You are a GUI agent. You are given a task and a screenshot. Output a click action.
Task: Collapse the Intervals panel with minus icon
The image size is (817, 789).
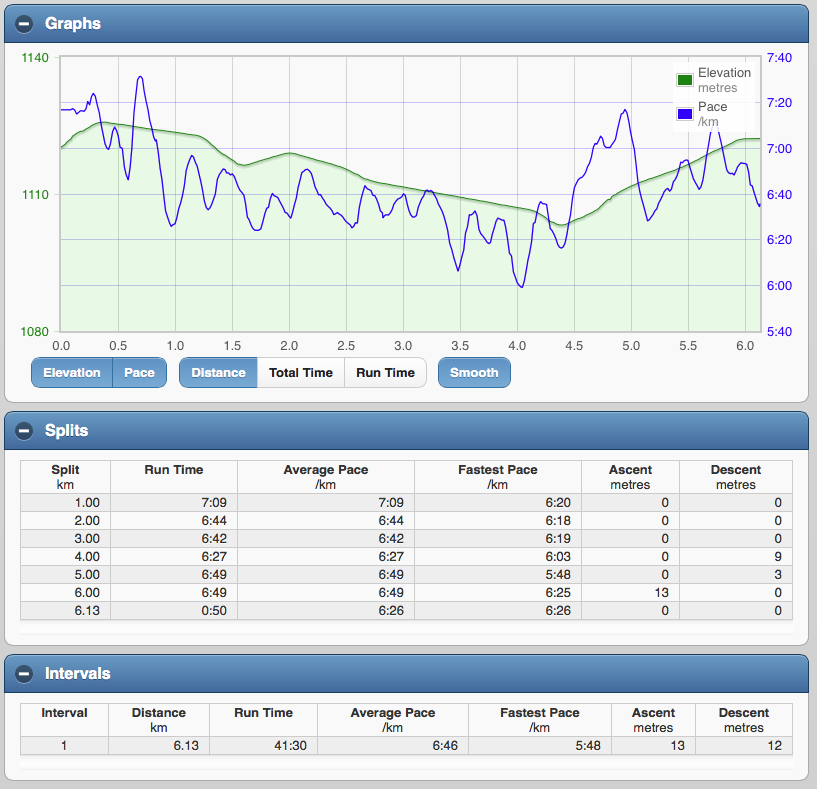24,674
